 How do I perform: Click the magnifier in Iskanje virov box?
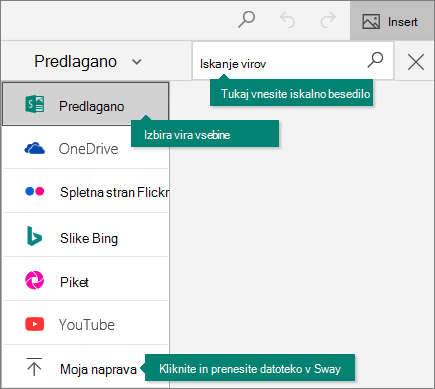tap(375, 60)
